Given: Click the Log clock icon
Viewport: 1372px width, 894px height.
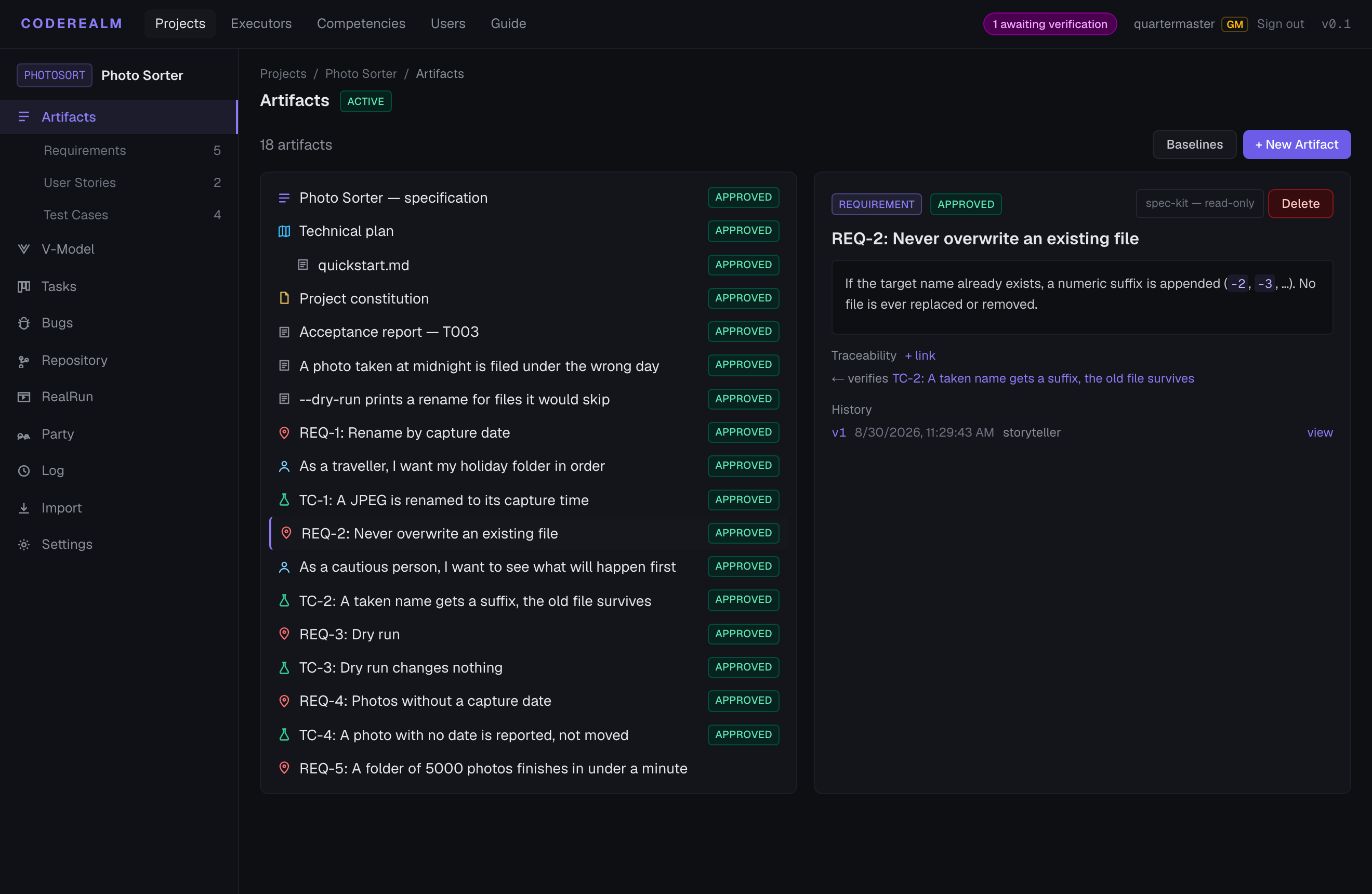Looking at the screenshot, I should [23, 471].
